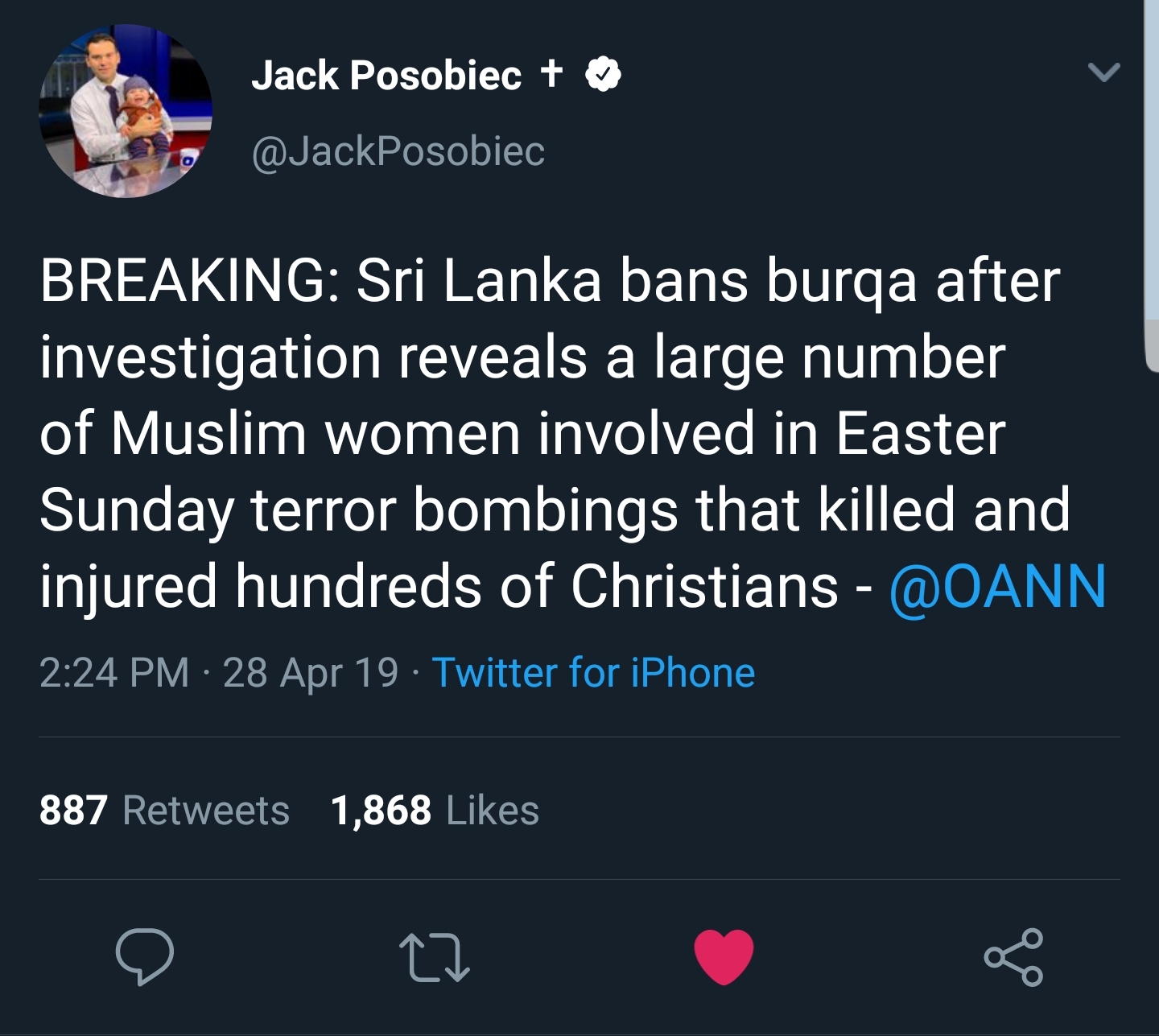Tap the retweet arrows icon
This screenshot has height=1036, width=1159.
pyautogui.click(x=435, y=958)
